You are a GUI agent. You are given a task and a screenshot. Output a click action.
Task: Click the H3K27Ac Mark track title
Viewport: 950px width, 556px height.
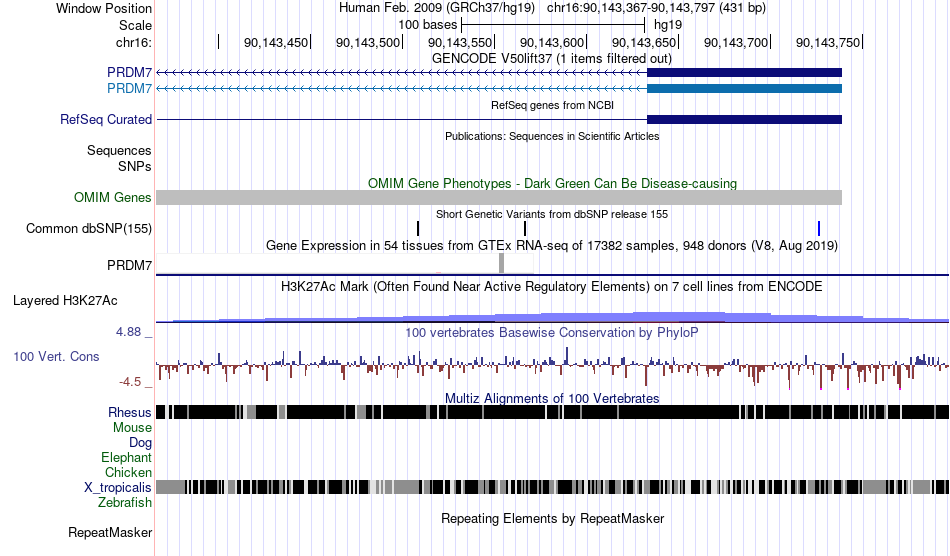(552, 286)
